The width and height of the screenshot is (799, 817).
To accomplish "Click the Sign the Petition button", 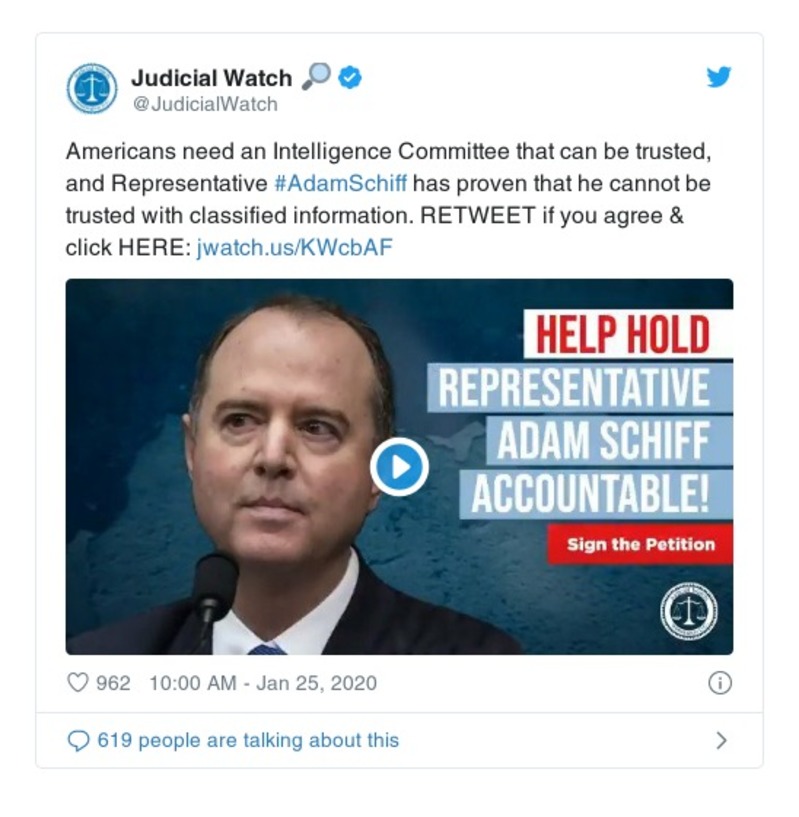I will 640,544.
